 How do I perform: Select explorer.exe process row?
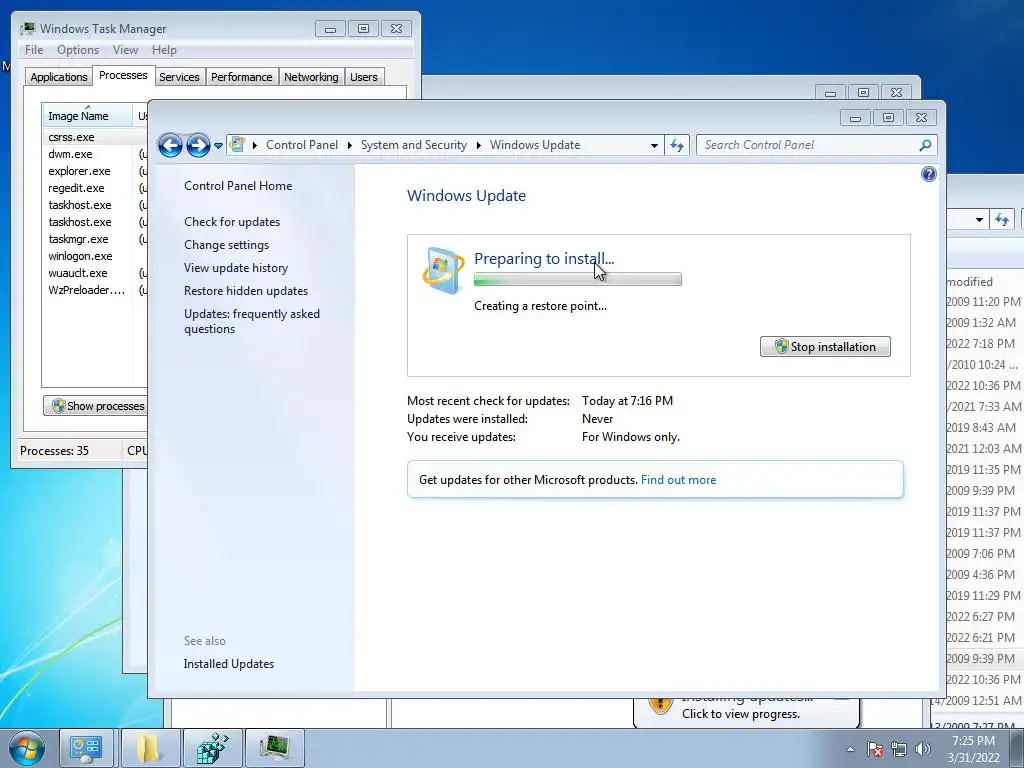click(x=95, y=171)
